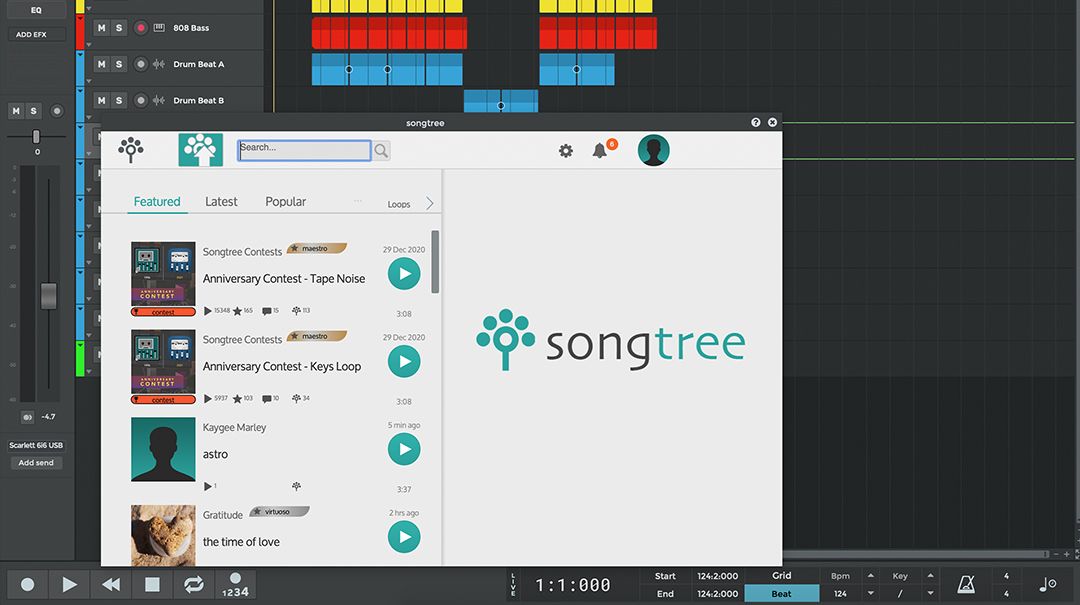Open the Scarlett 6i6 USB output selector
Screen dimensions: 1080x605
point(36,445)
